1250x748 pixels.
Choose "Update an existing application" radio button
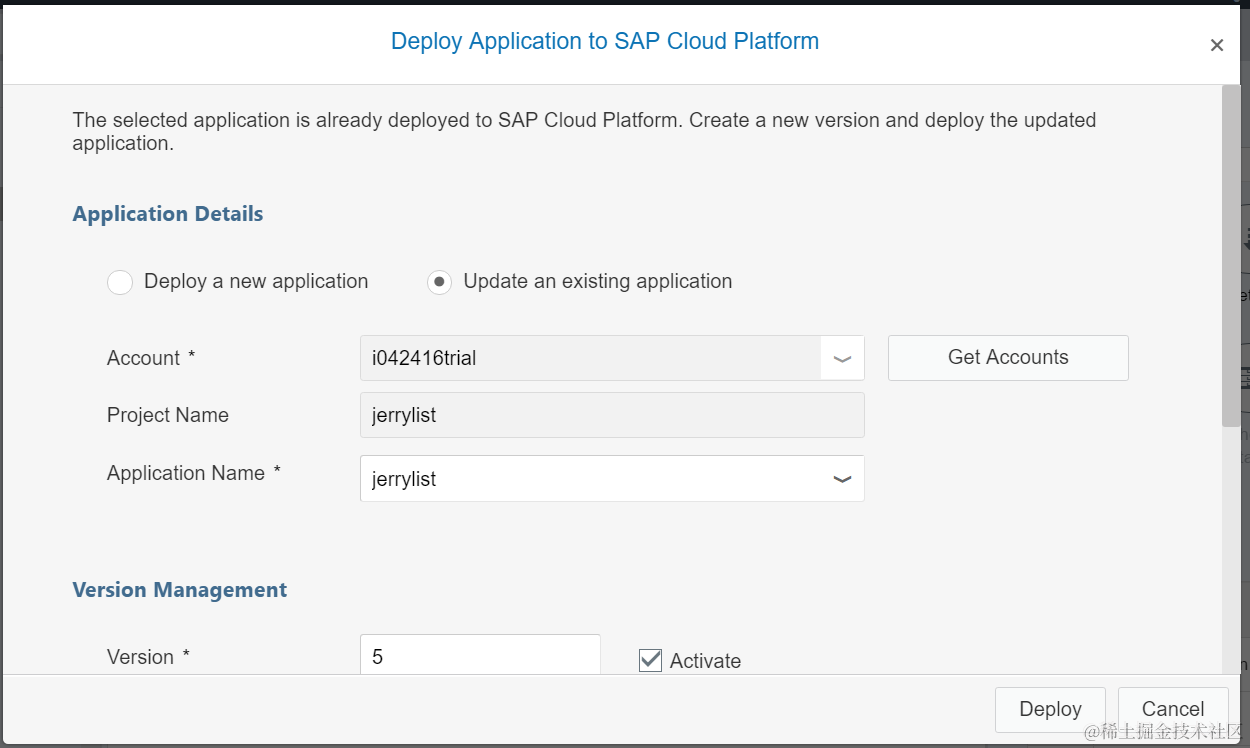(x=439, y=282)
